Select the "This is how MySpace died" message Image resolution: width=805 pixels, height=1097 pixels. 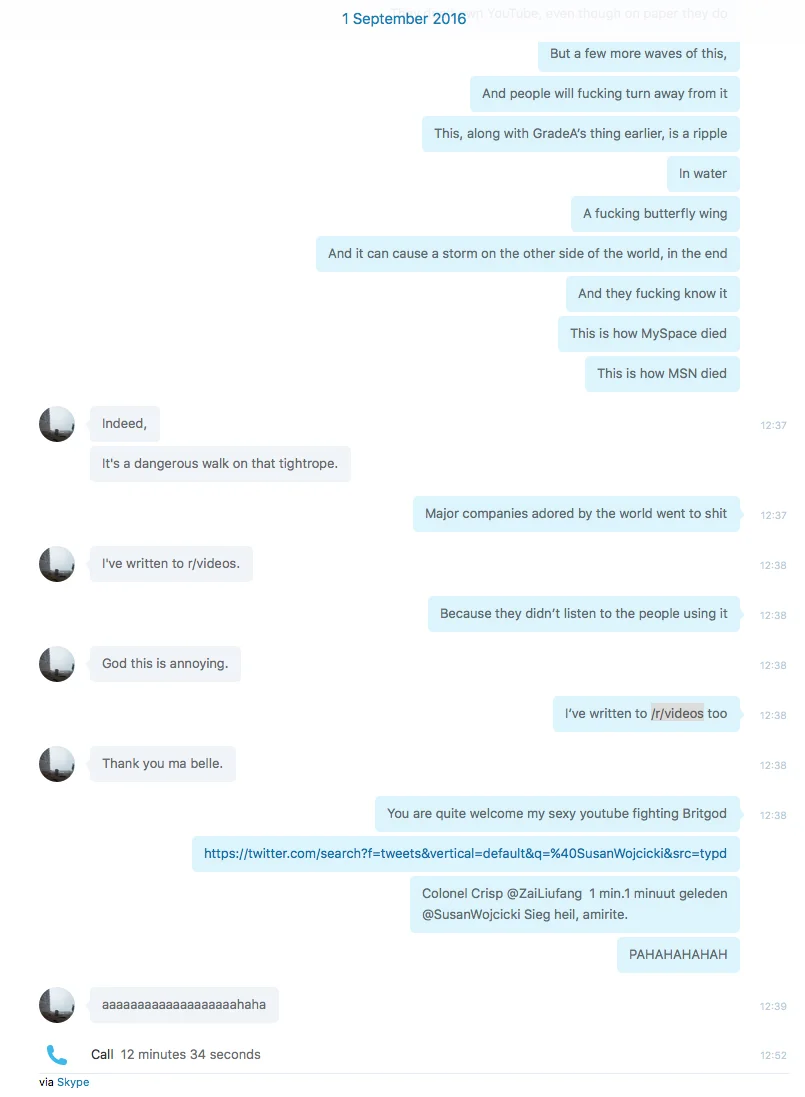[648, 334]
